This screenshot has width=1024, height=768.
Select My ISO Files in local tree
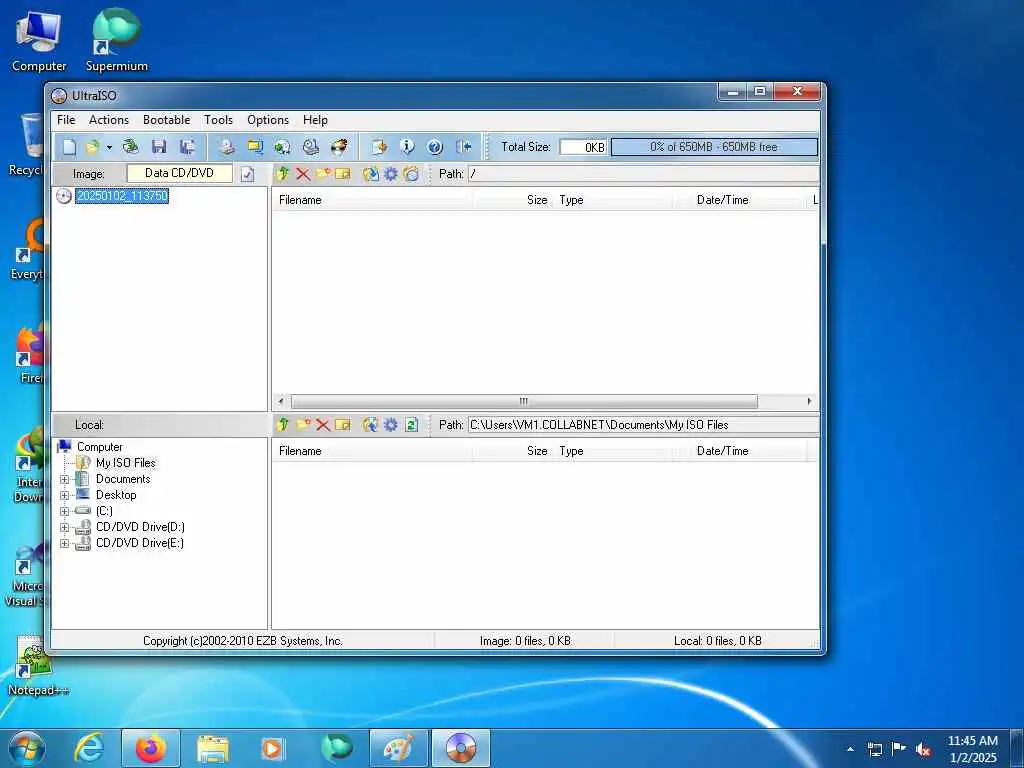pos(125,463)
